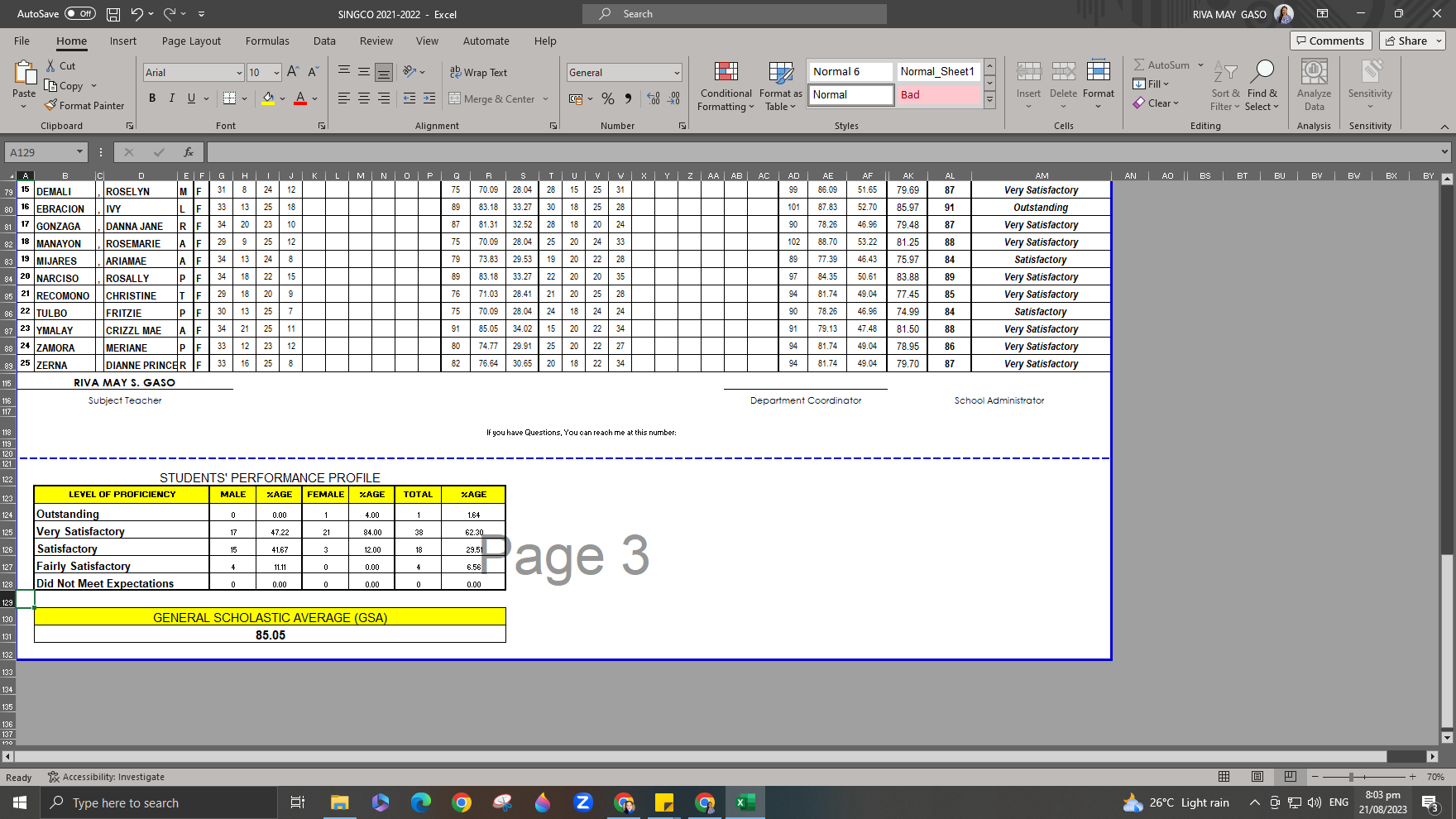The image size is (1456, 819).
Task: Collapse the ribbon with the chevron
Action: point(1444,127)
